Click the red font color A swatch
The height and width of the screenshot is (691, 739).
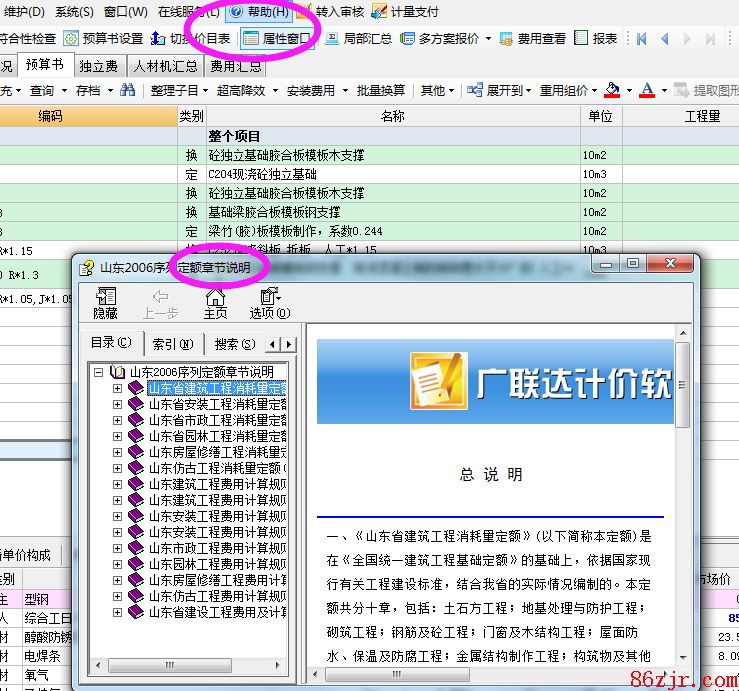tap(647, 90)
